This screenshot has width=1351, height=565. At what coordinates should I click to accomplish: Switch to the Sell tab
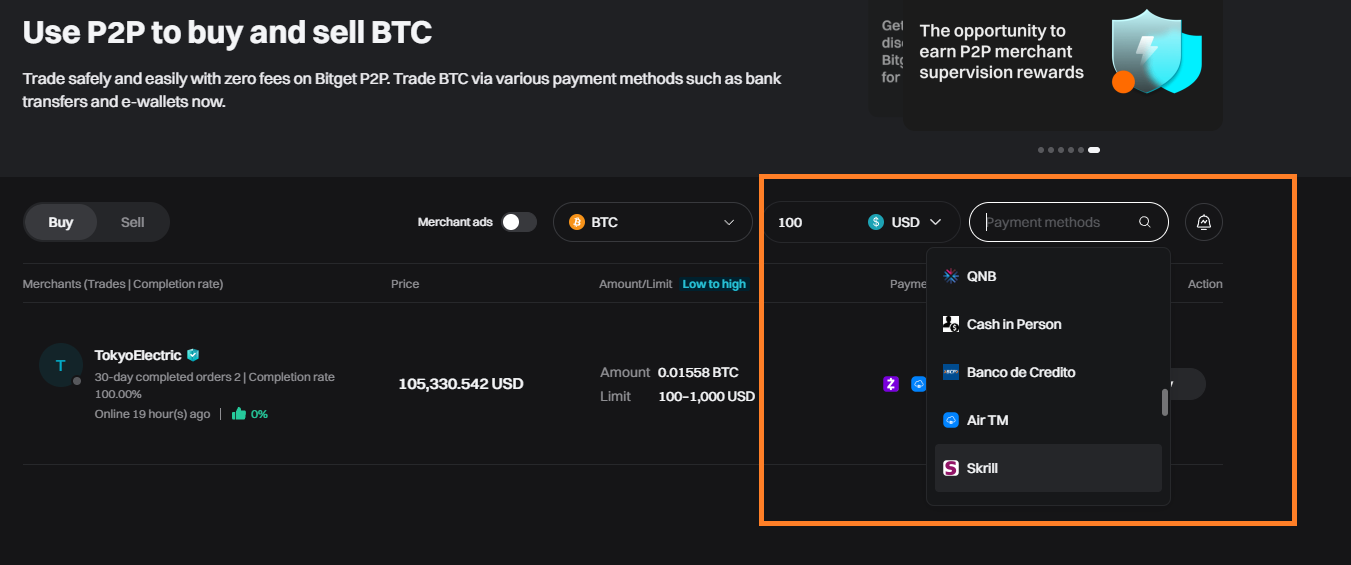(x=132, y=222)
